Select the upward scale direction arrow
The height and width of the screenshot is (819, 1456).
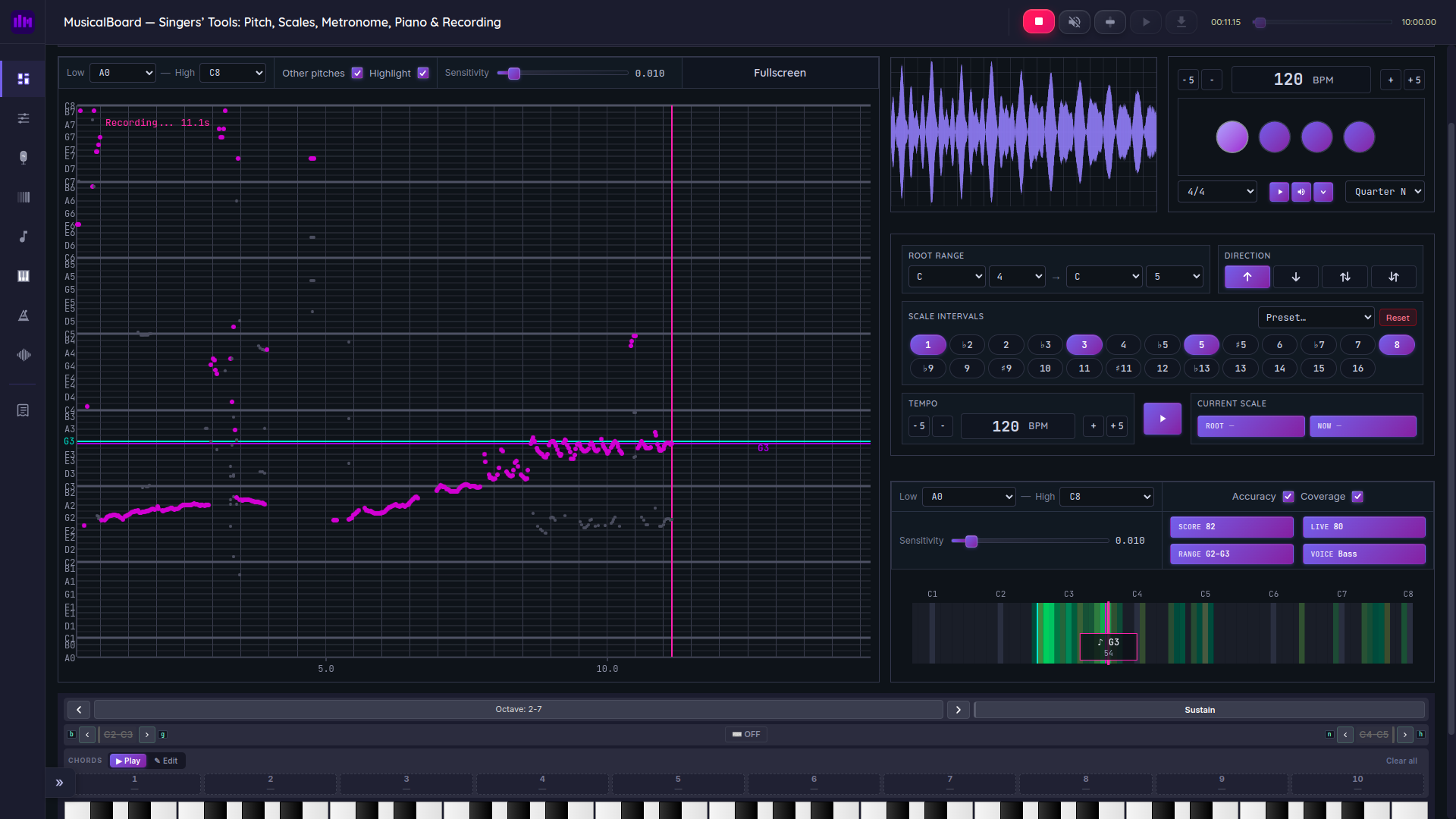click(x=1247, y=277)
